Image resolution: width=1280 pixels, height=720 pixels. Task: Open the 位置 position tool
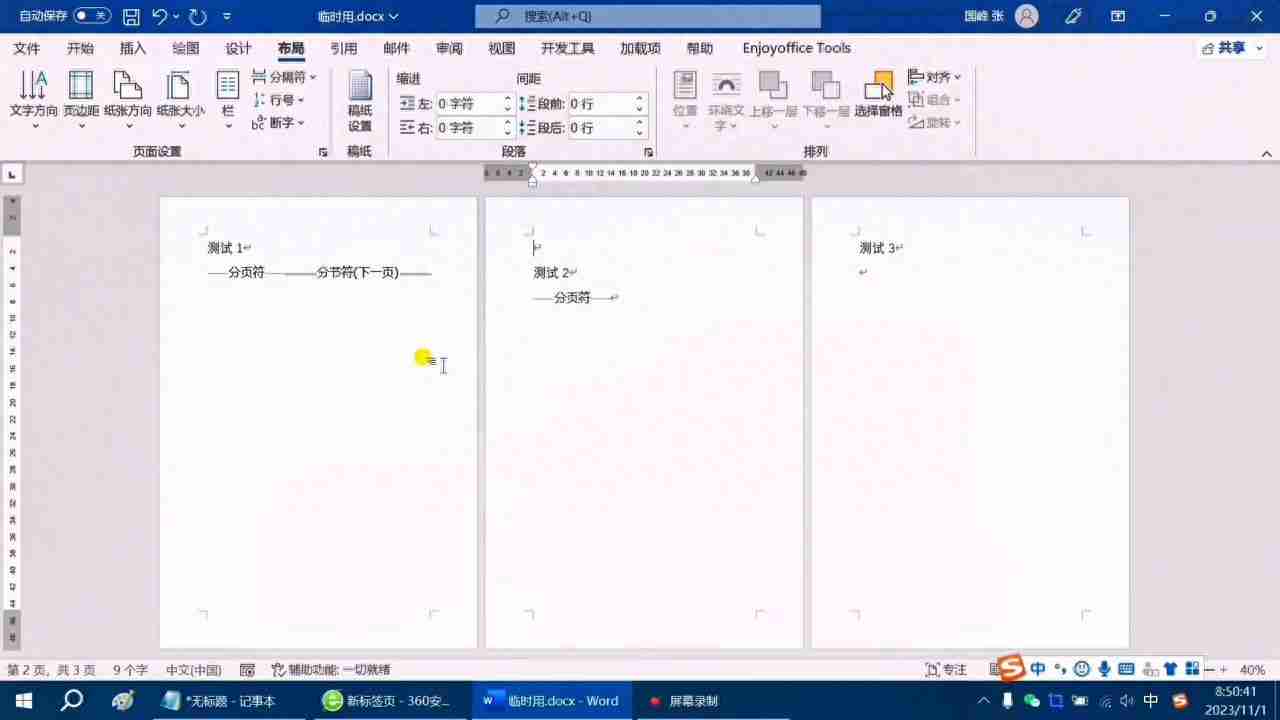point(685,100)
